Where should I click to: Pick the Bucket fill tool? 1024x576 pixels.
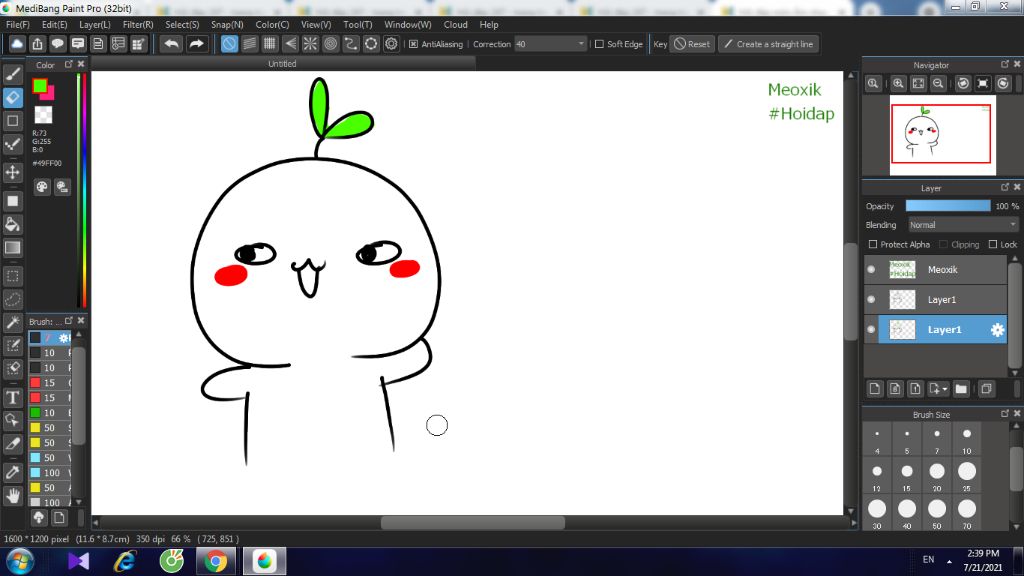pos(13,224)
